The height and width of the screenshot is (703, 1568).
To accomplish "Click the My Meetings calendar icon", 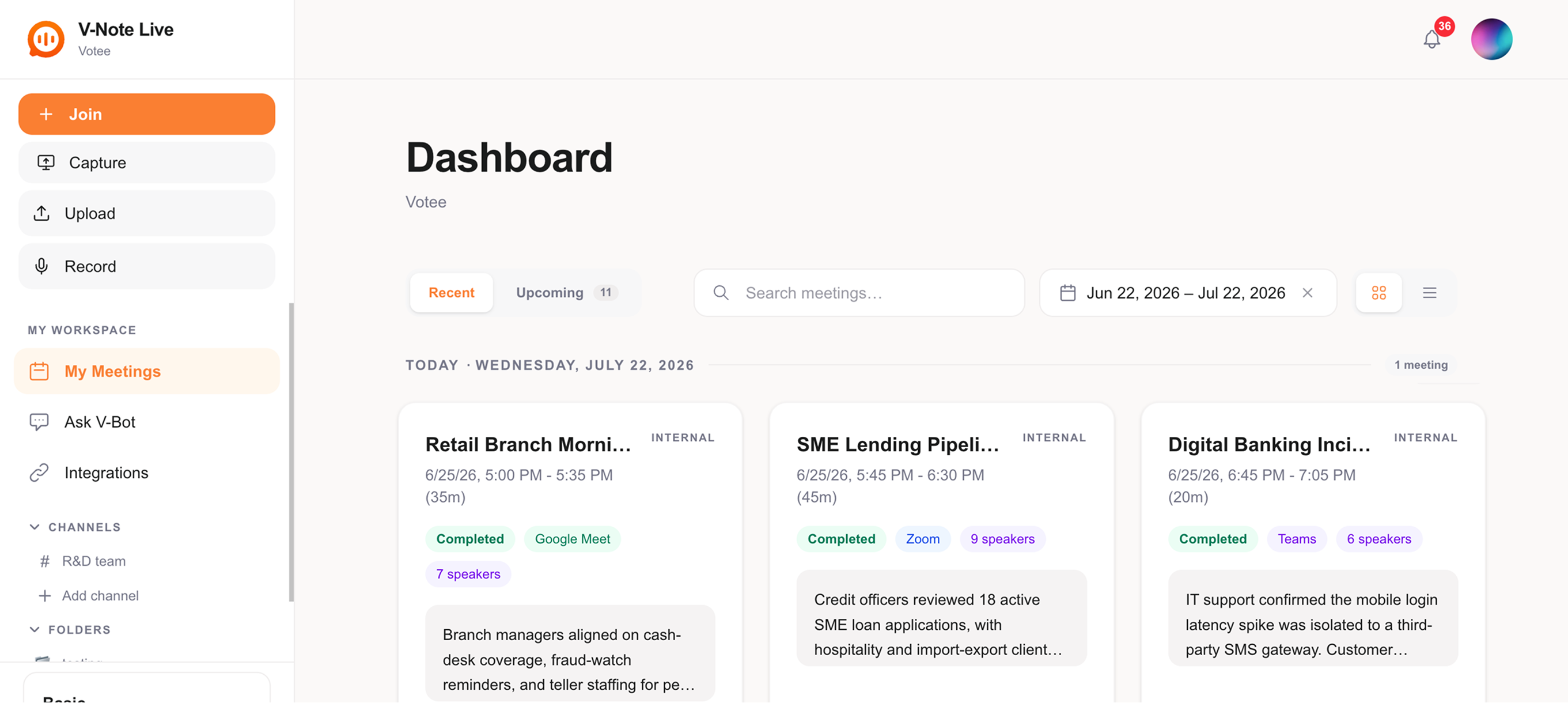I will click(39, 371).
